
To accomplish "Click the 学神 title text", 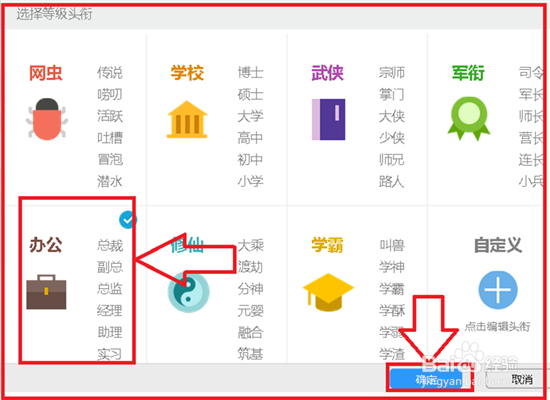I will [x=392, y=267].
